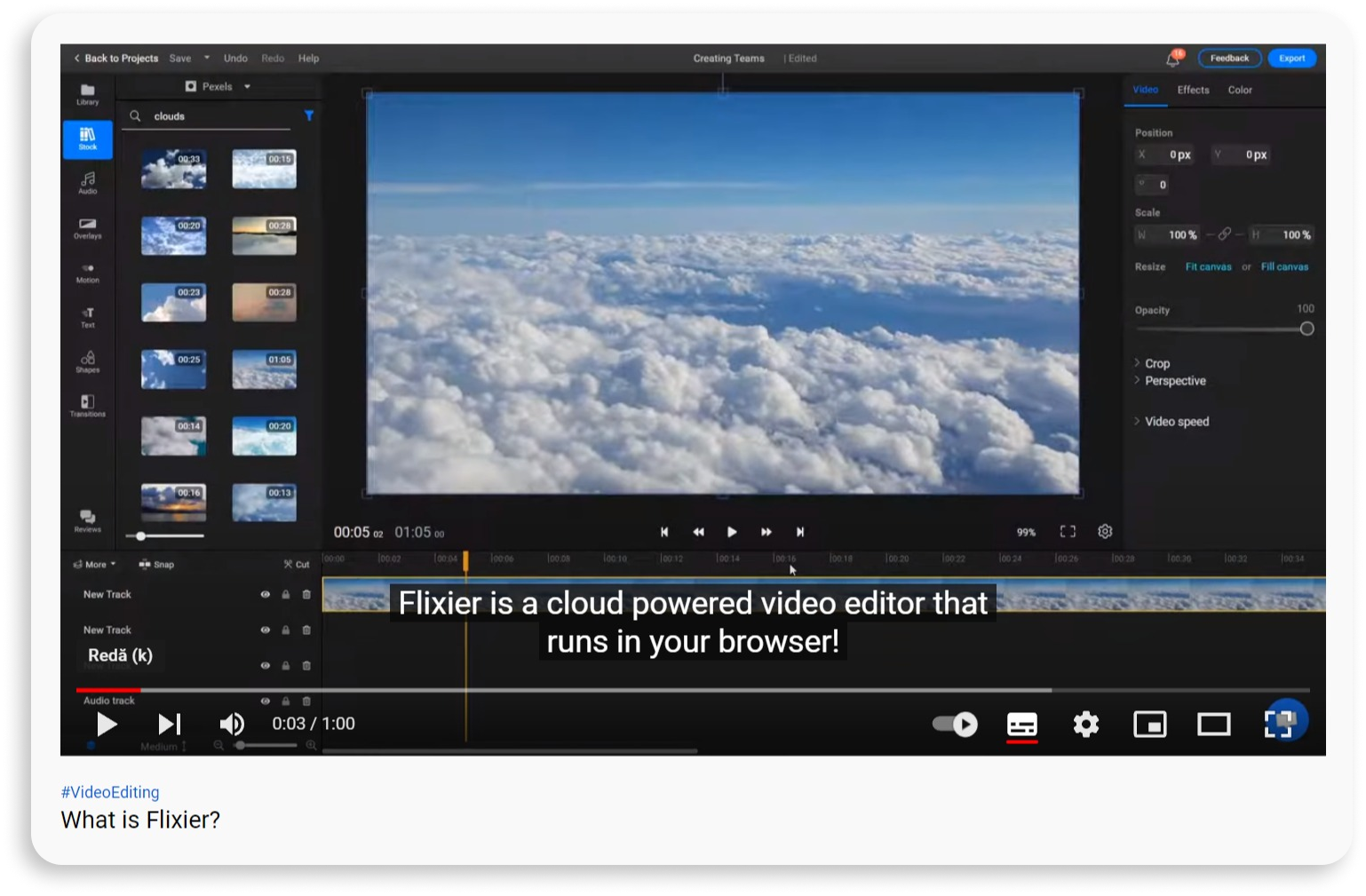Play the YouTube video

click(x=107, y=725)
